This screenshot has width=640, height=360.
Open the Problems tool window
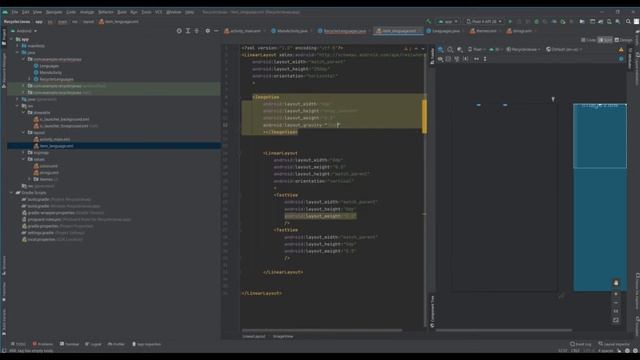coord(43,344)
